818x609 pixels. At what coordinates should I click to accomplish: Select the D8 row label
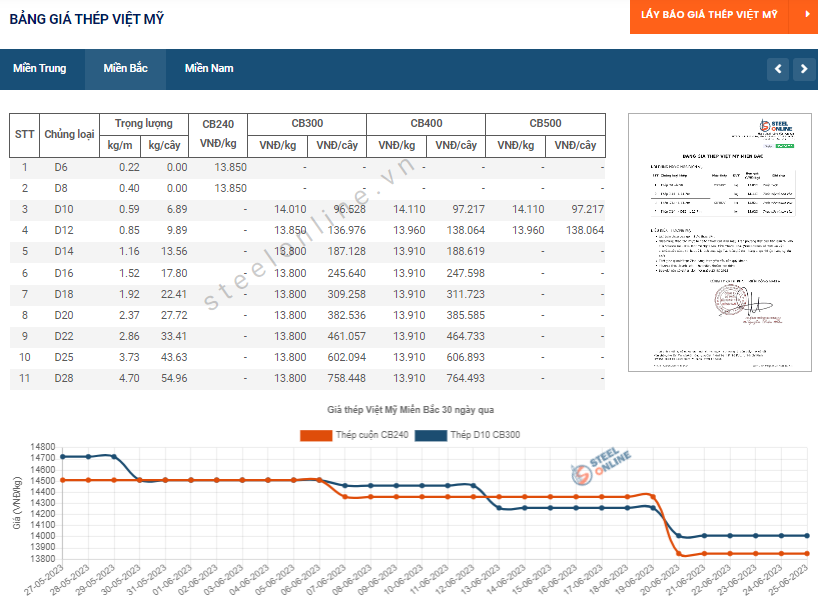click(x=61, y=188)
